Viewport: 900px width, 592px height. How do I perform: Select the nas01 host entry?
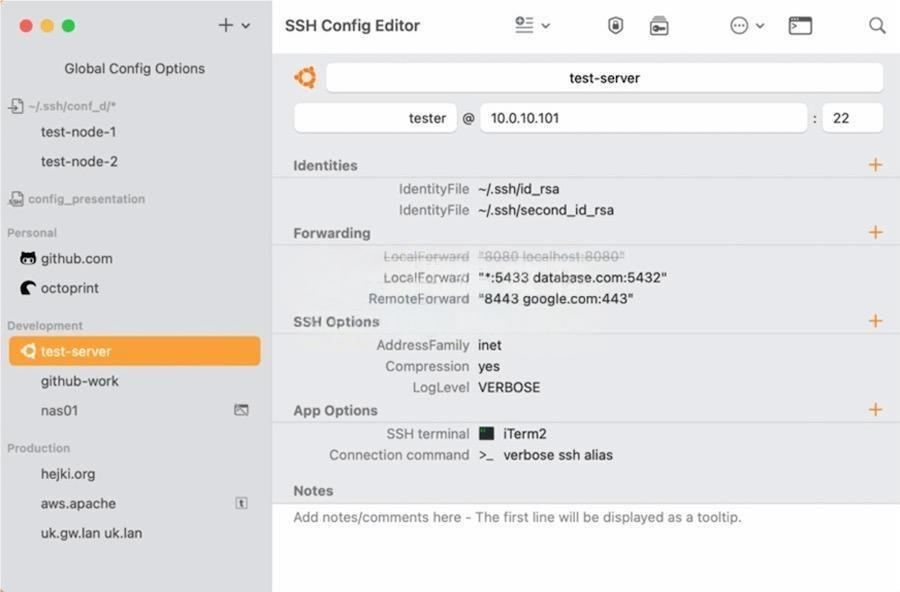(59, 411)
